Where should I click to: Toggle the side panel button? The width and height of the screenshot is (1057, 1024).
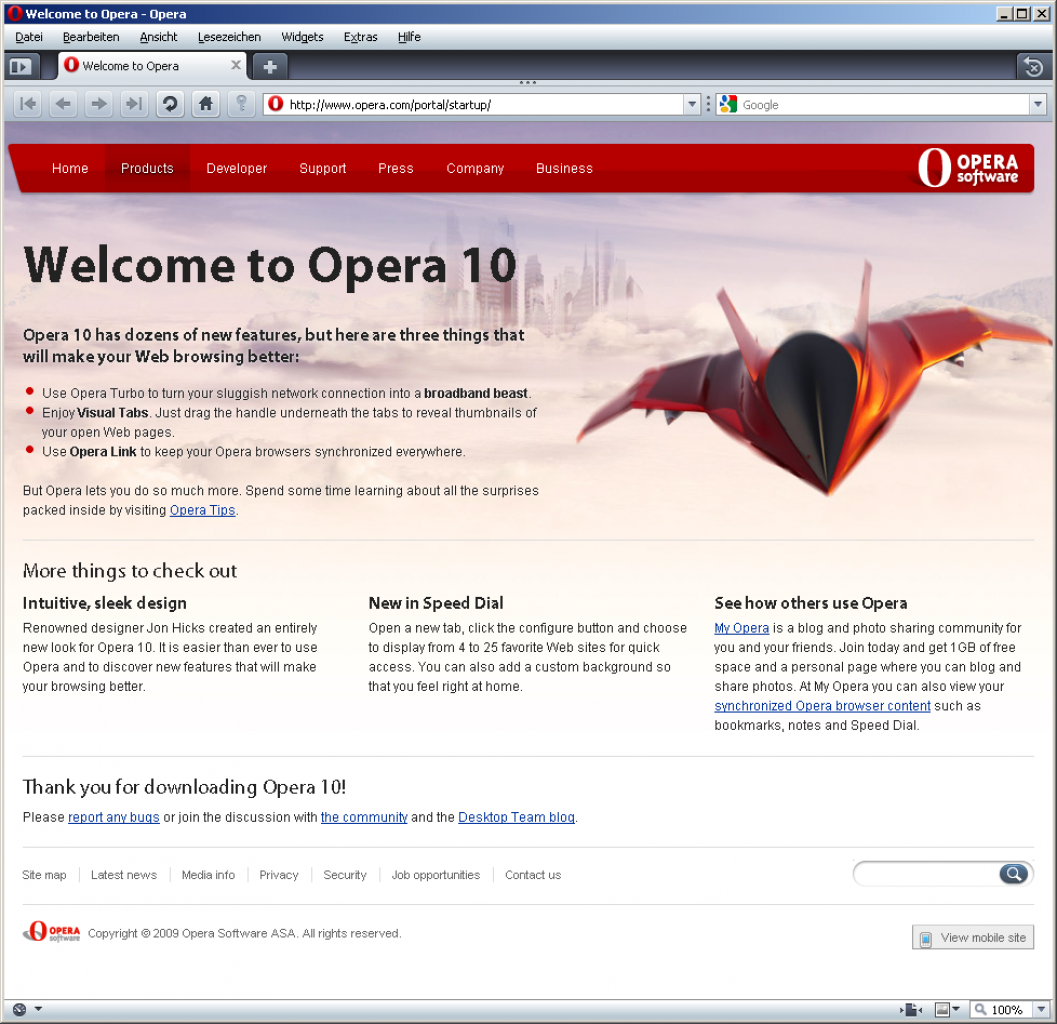pyautogui.click(x=21, y=67)
